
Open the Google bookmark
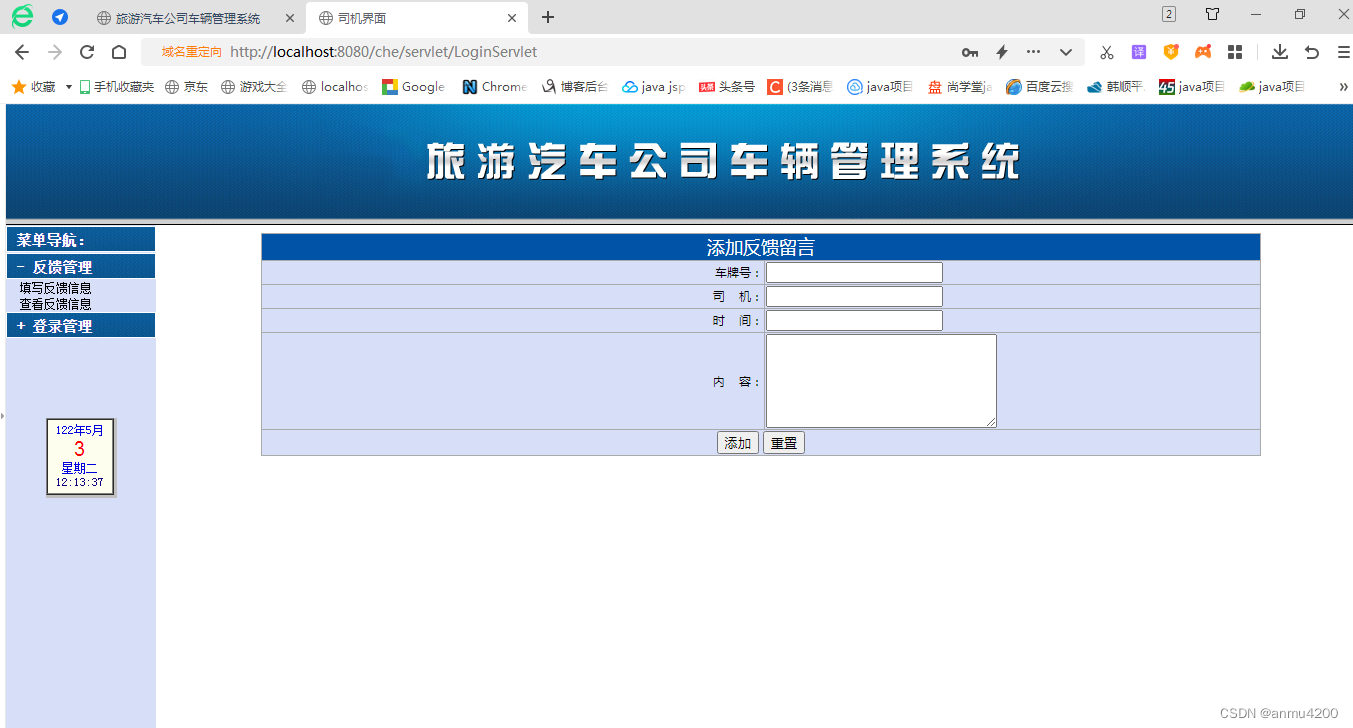413,87
